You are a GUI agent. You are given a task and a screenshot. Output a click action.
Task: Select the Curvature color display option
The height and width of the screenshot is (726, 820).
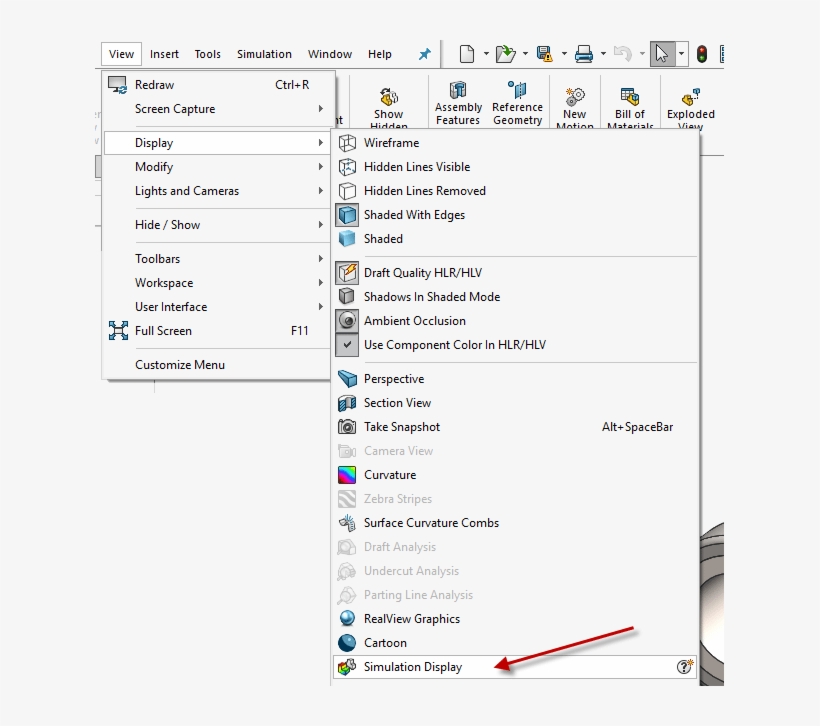[389, 475]
